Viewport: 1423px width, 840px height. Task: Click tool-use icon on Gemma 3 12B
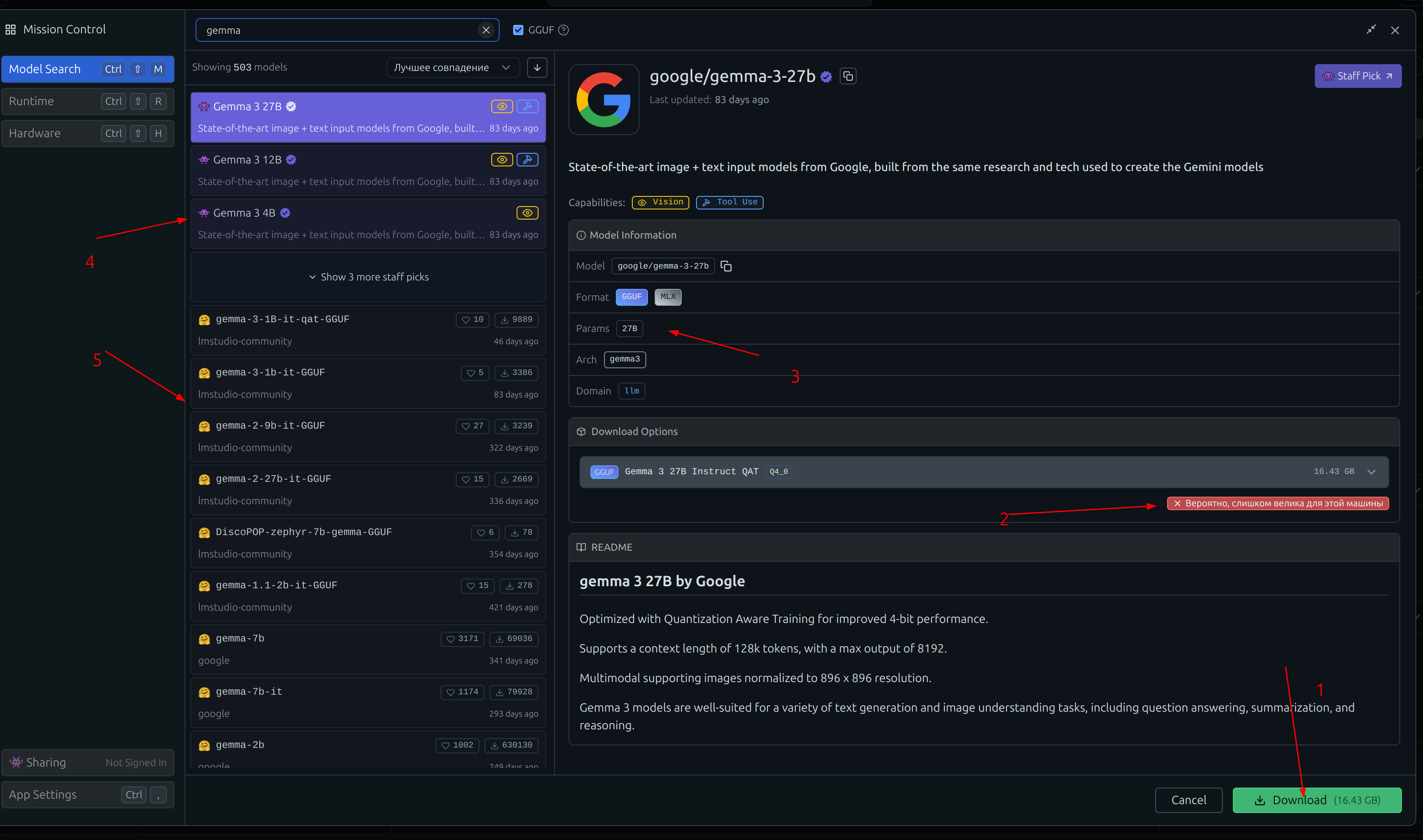(x=527, y=160)
